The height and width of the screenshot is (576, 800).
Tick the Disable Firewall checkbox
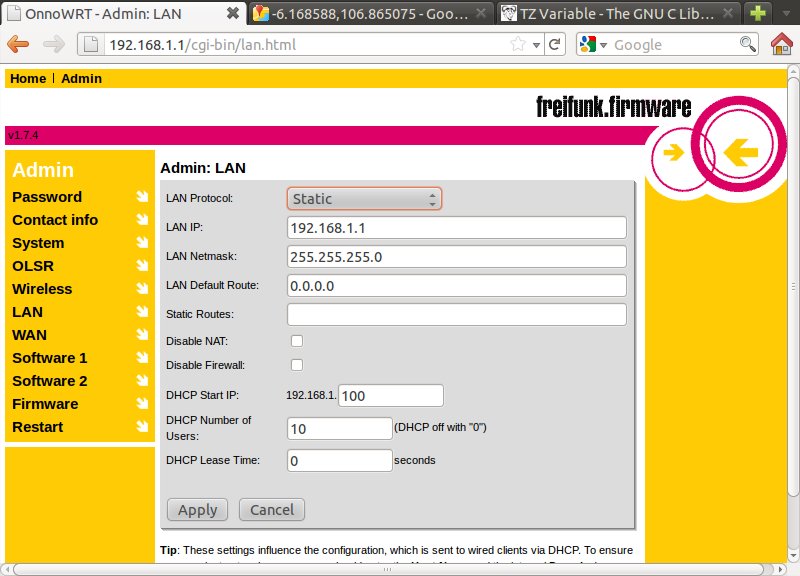point(297,365)
